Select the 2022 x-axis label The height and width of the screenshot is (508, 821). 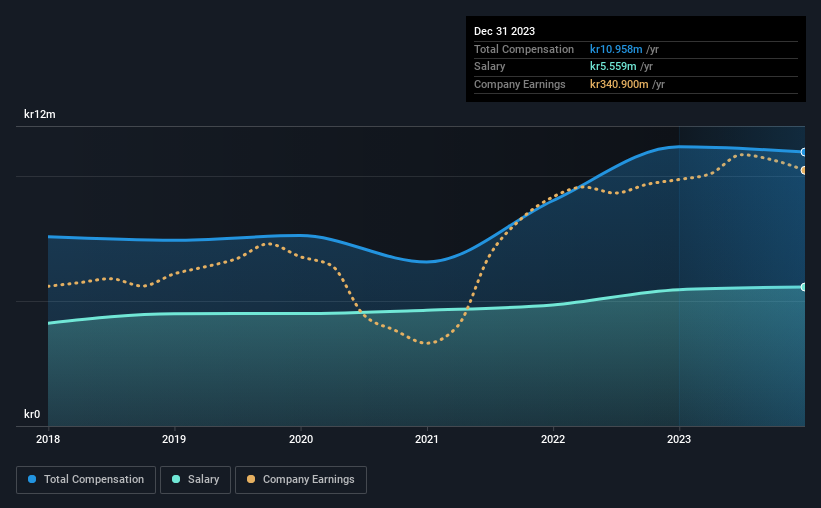pos(553,439)
